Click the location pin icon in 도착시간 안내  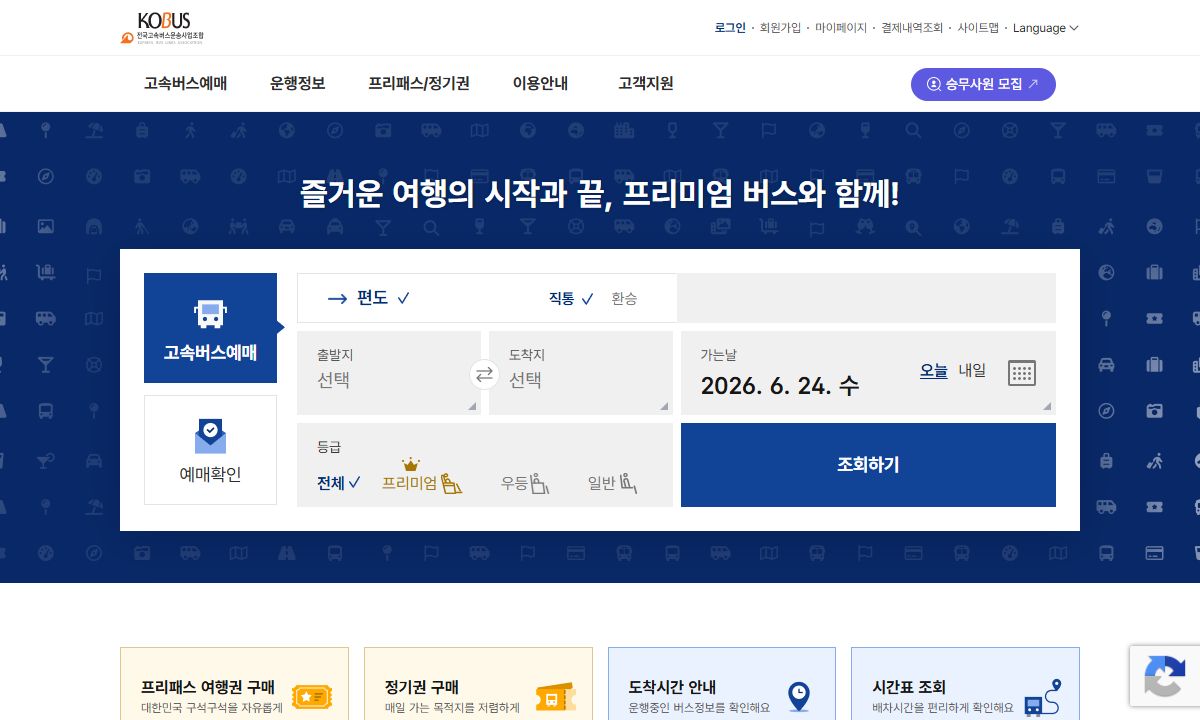(798, 696)
